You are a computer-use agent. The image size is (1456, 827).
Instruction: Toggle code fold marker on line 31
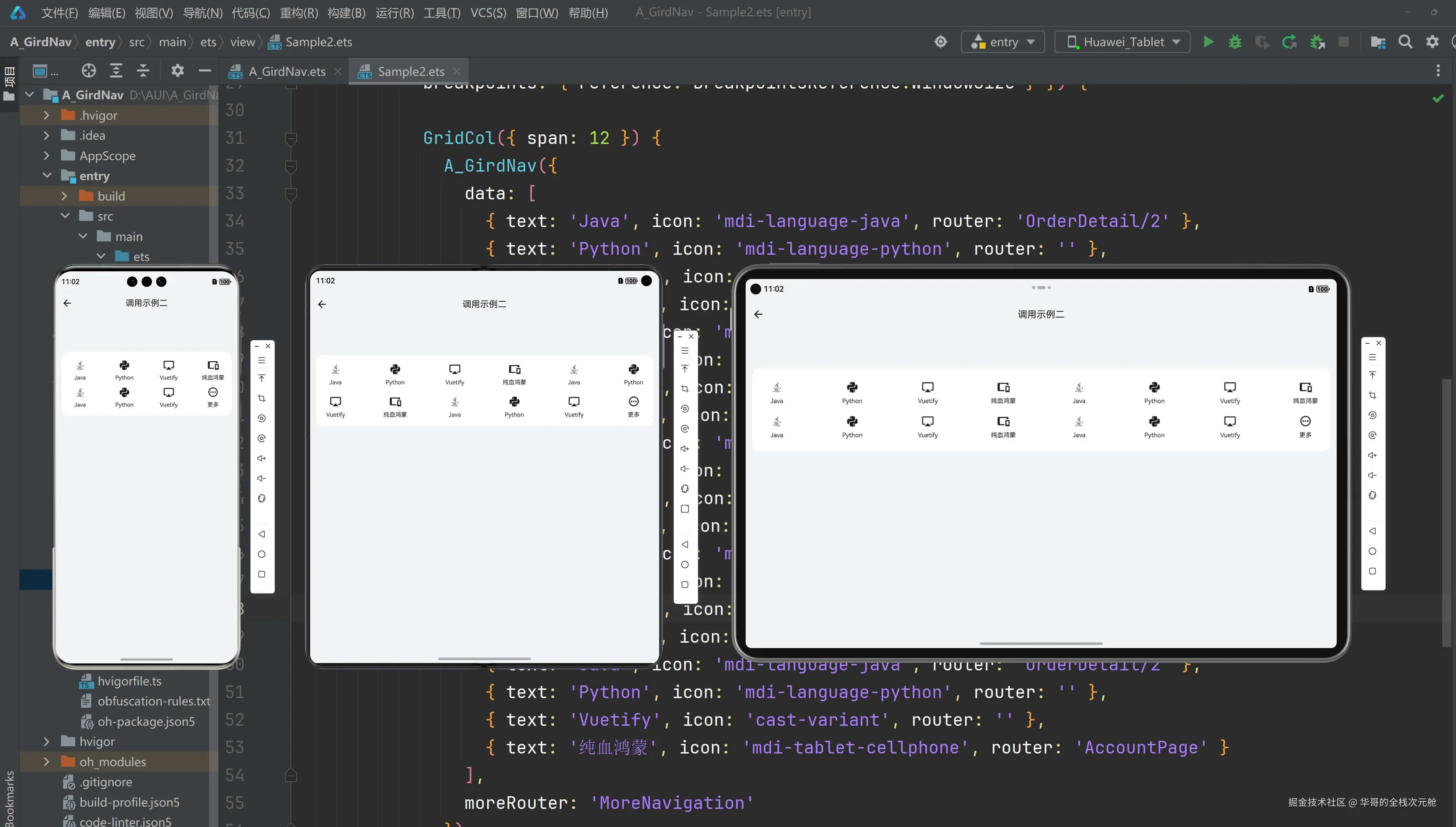point(291,138)
